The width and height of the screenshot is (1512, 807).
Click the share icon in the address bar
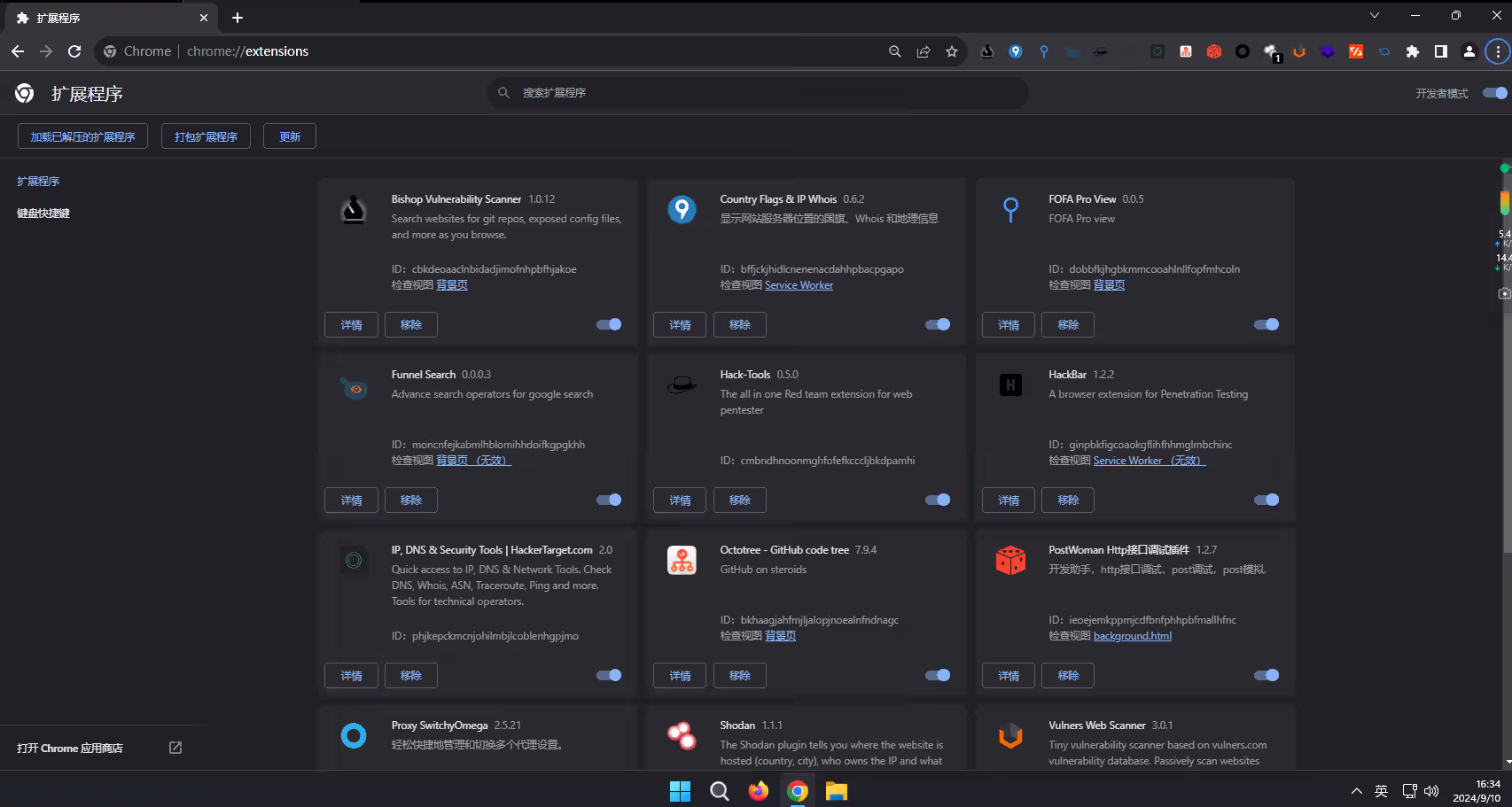pos(924,51)
